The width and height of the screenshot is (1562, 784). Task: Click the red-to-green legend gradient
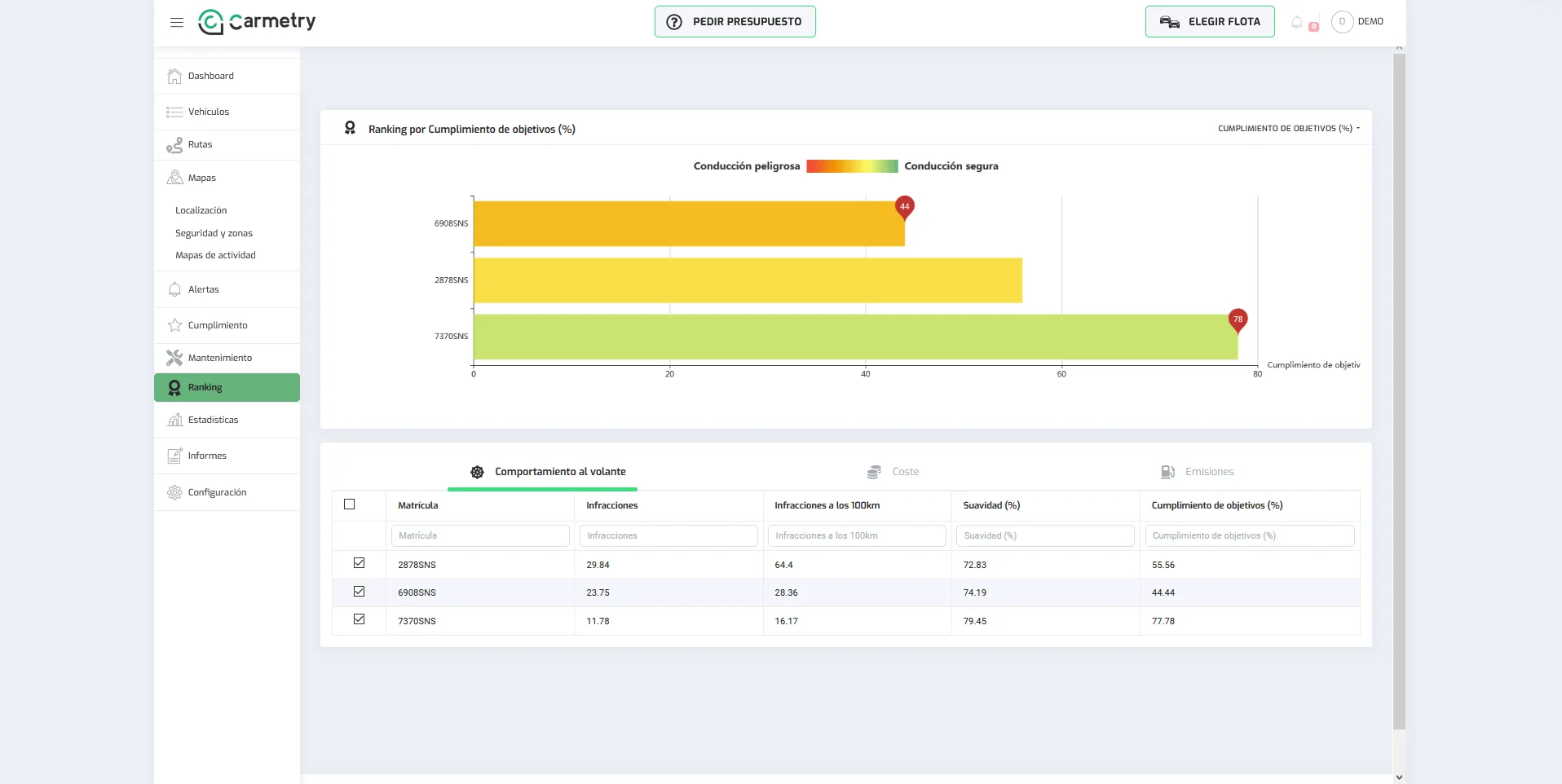pos(852,166)
